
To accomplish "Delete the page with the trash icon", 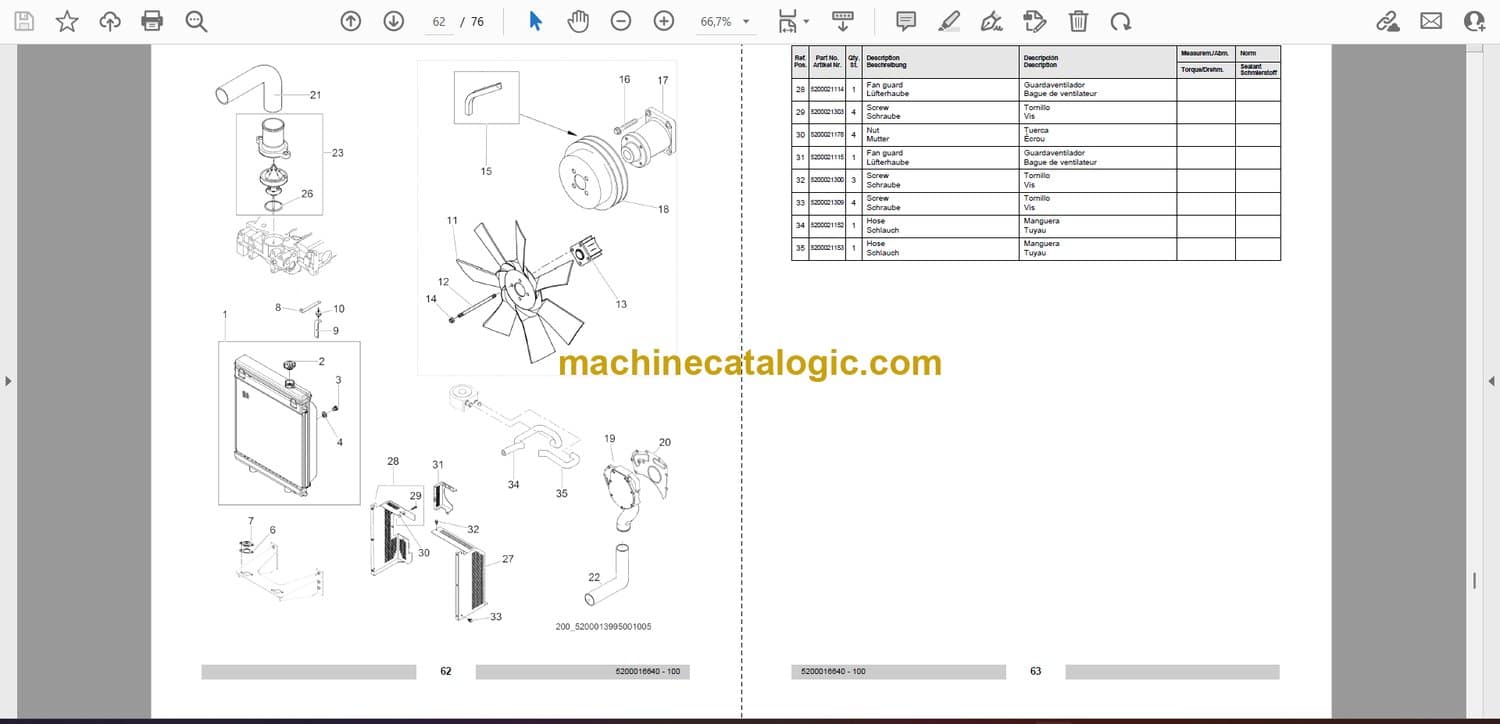I will 1078,21.
